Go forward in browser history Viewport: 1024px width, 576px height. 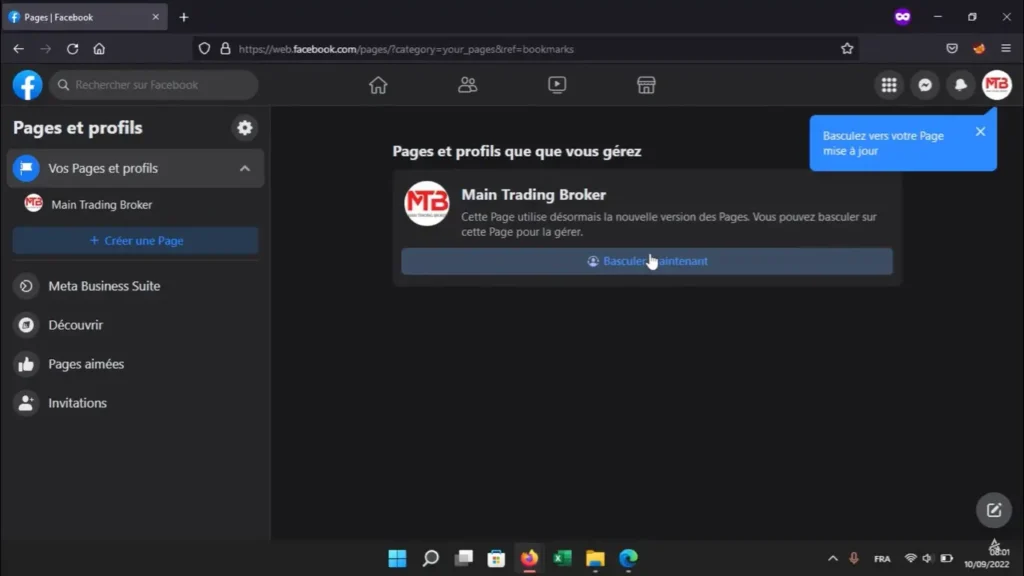tap(45, 49)
